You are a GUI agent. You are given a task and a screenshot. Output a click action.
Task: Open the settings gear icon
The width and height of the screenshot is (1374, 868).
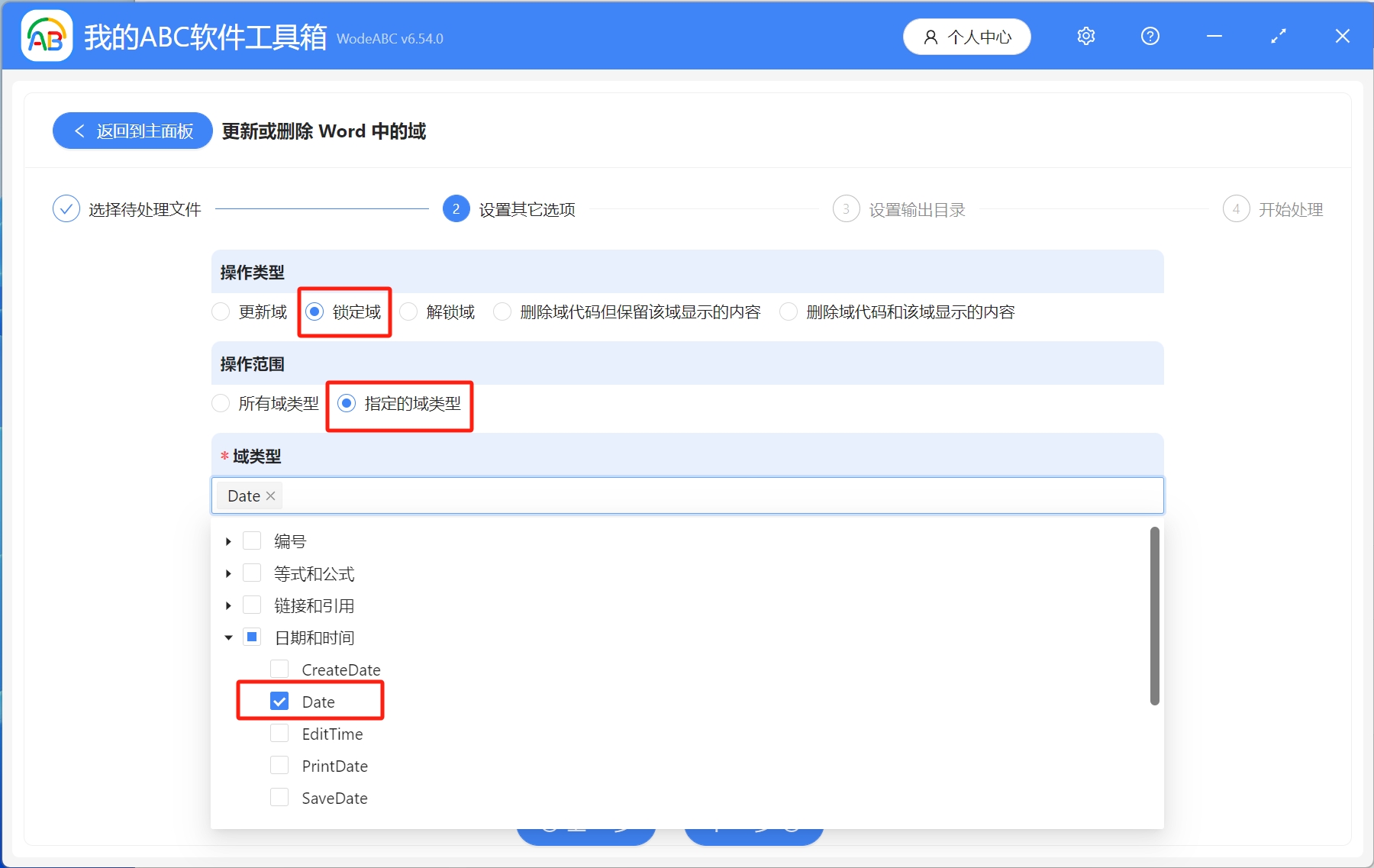(x=1085, y=36)
